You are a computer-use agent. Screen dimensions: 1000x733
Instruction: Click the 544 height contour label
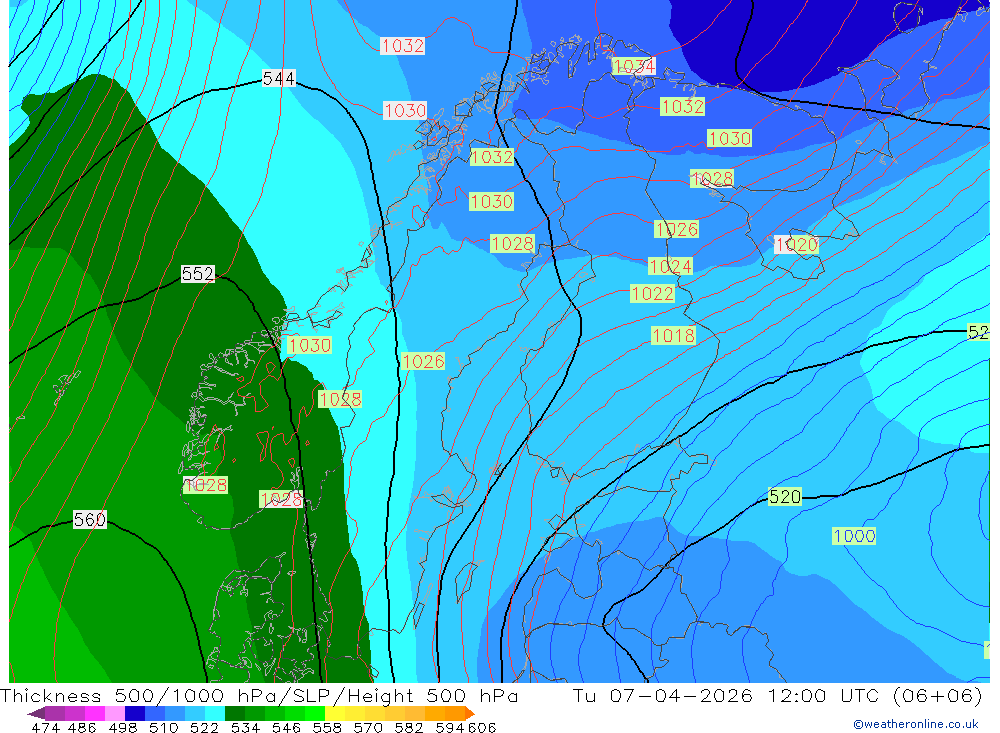pos(279,78)
